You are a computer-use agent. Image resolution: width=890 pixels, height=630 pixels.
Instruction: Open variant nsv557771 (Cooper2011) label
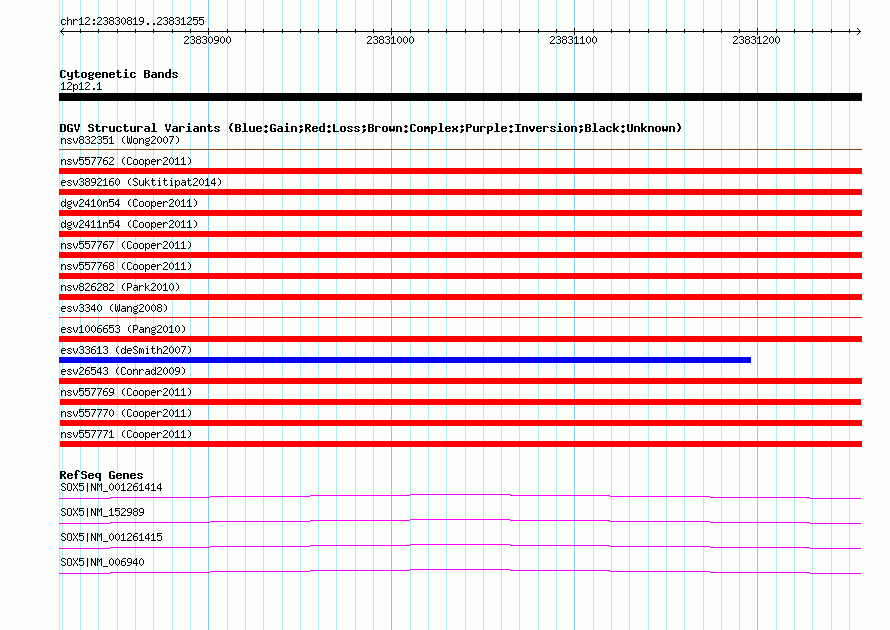tap(126, 434)
